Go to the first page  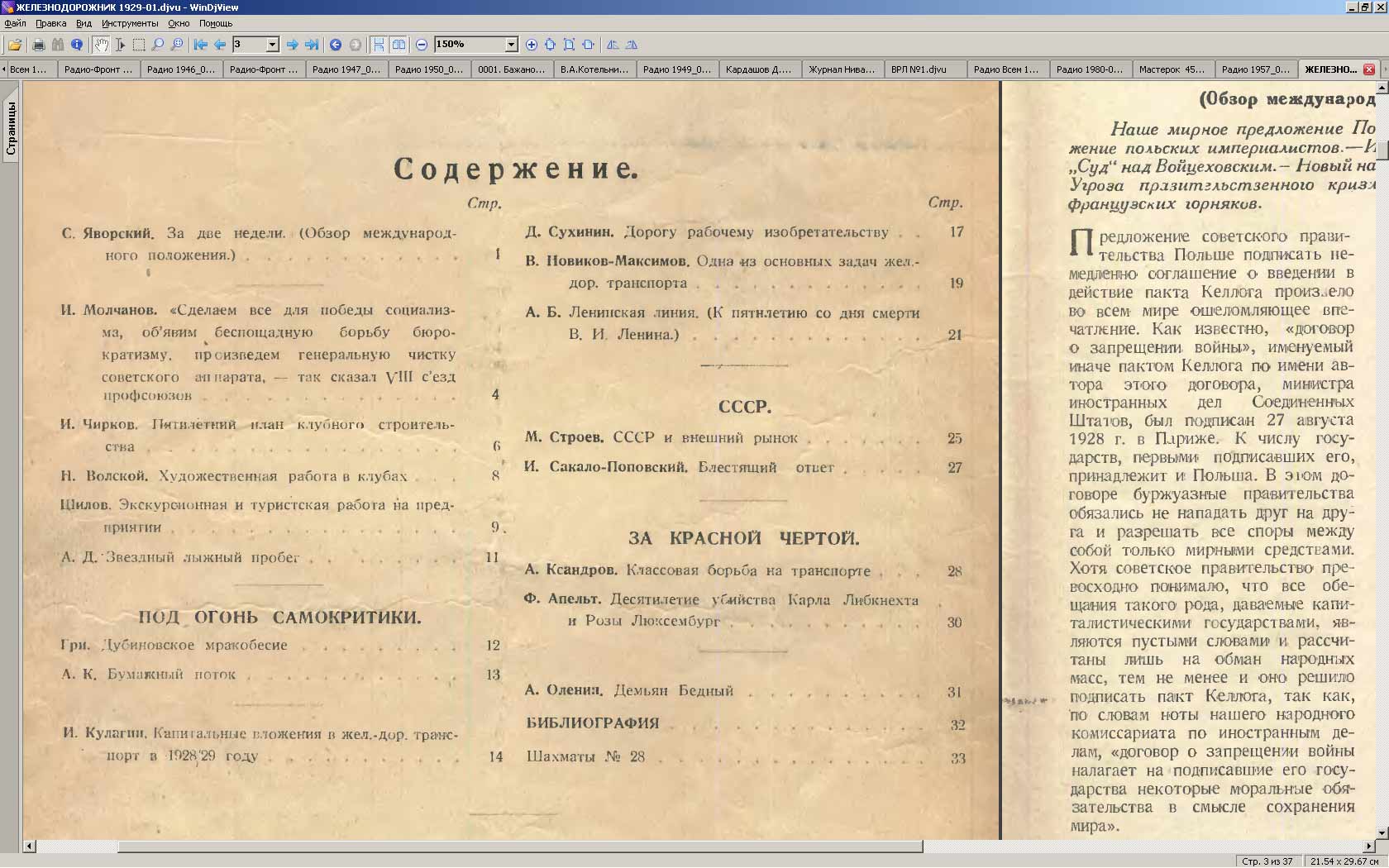coord(200,45)
